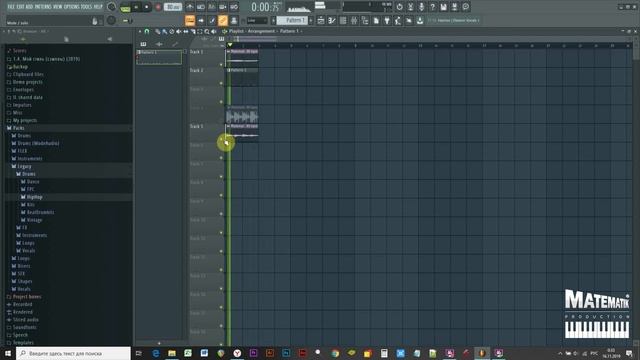The width and height of the screenshot is (640, 360).
Task: Open the Sliced audio folder
Action: click(x=25, y=320)
